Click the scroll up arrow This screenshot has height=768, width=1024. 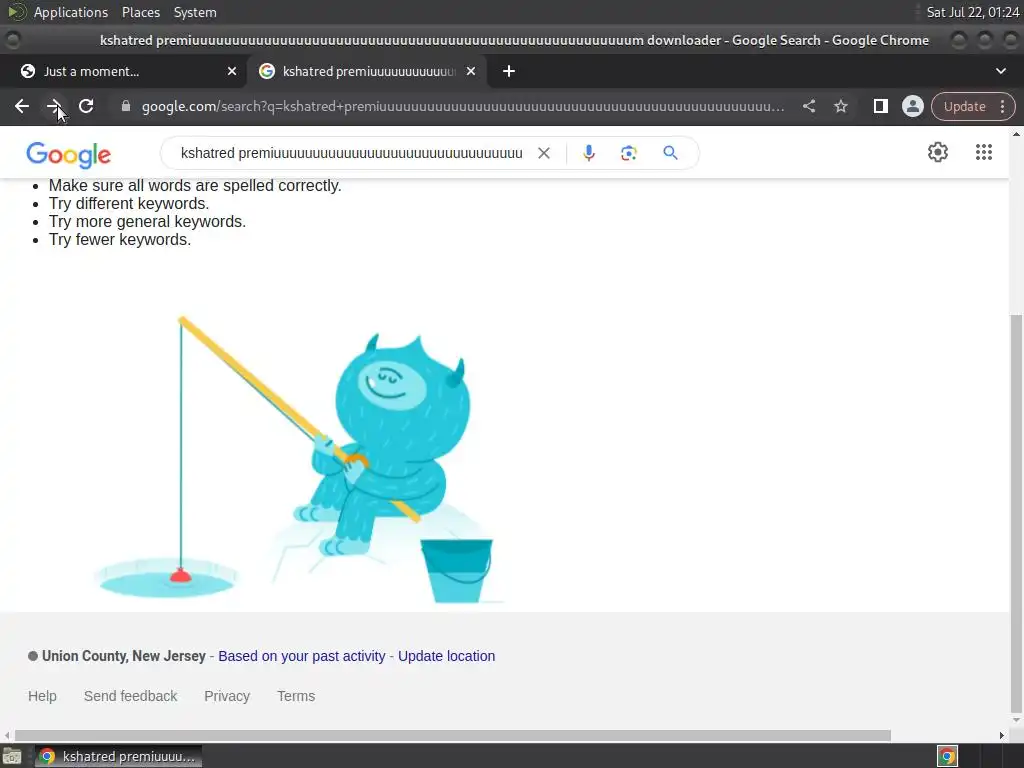click(x=1016, y=134)
